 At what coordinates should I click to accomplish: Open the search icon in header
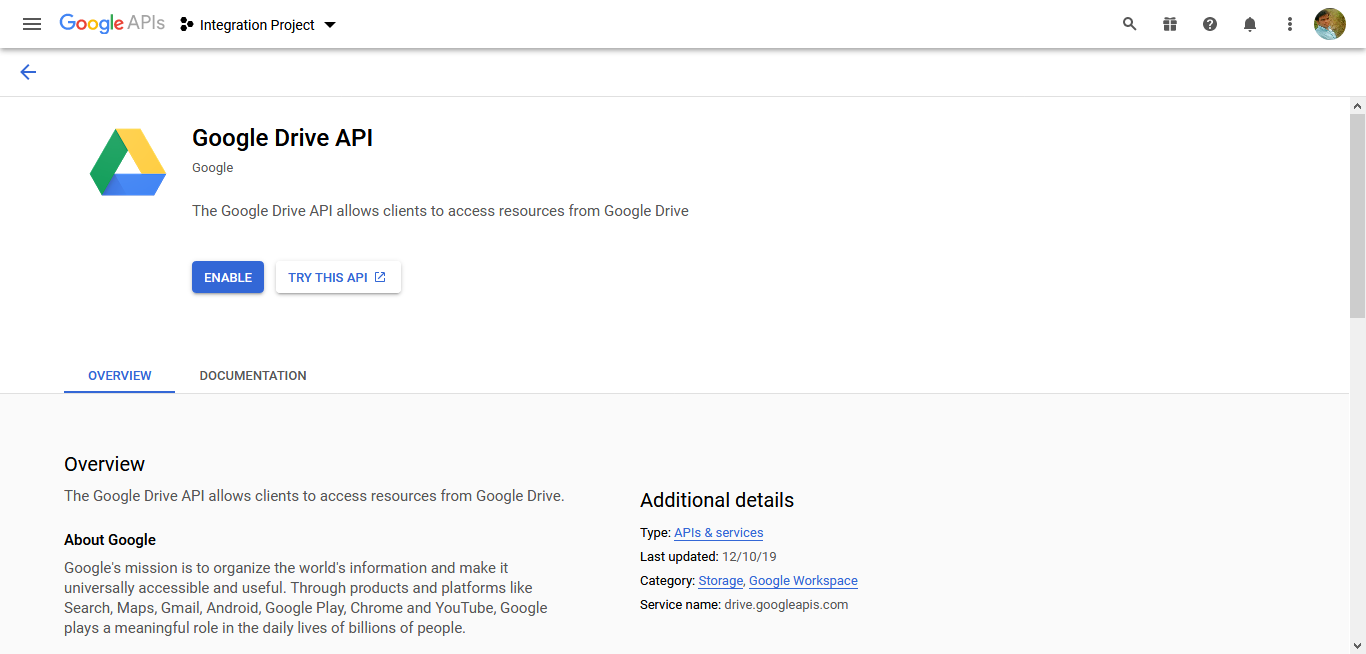point(1130,24)
